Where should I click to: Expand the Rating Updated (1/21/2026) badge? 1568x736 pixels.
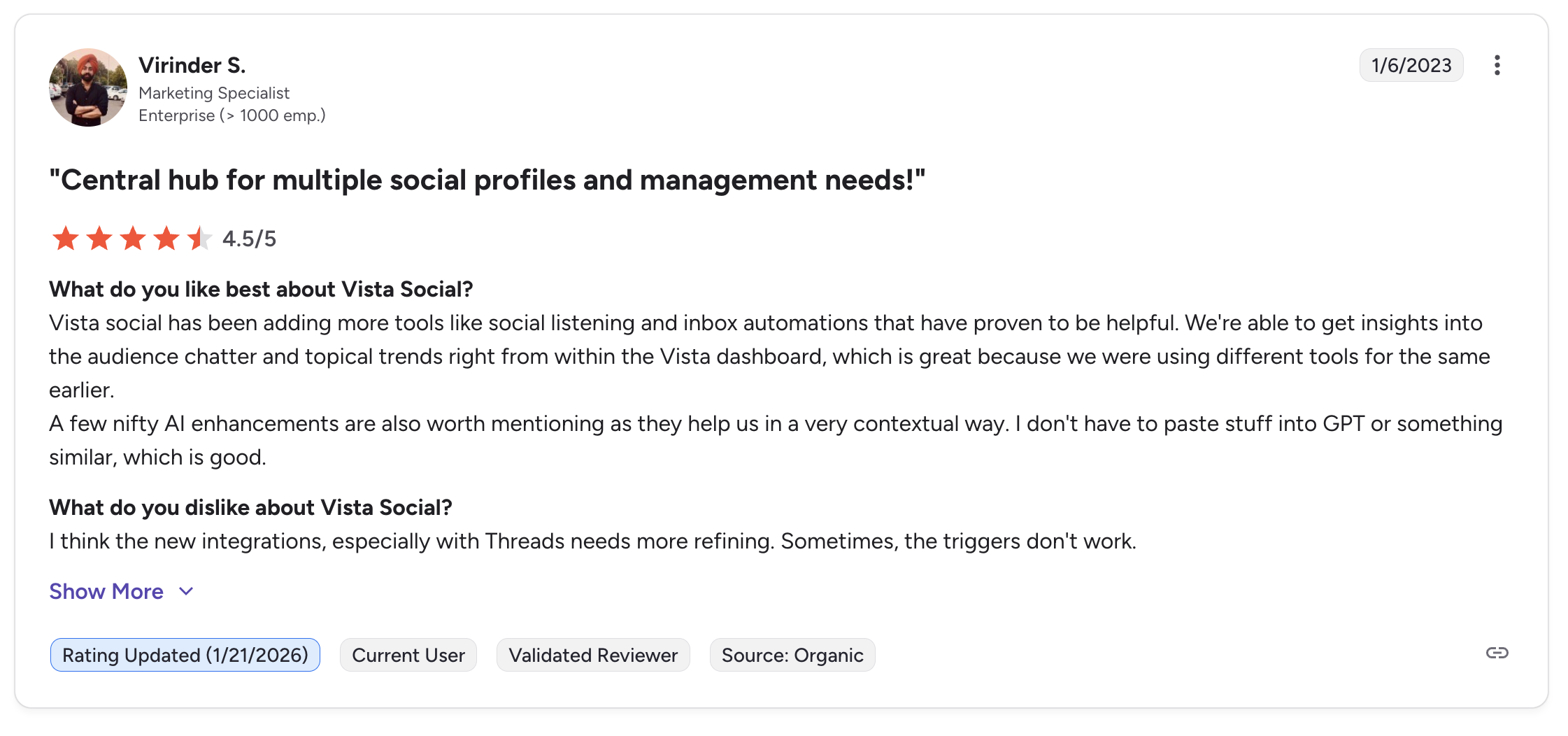click(x=185, y=655)
